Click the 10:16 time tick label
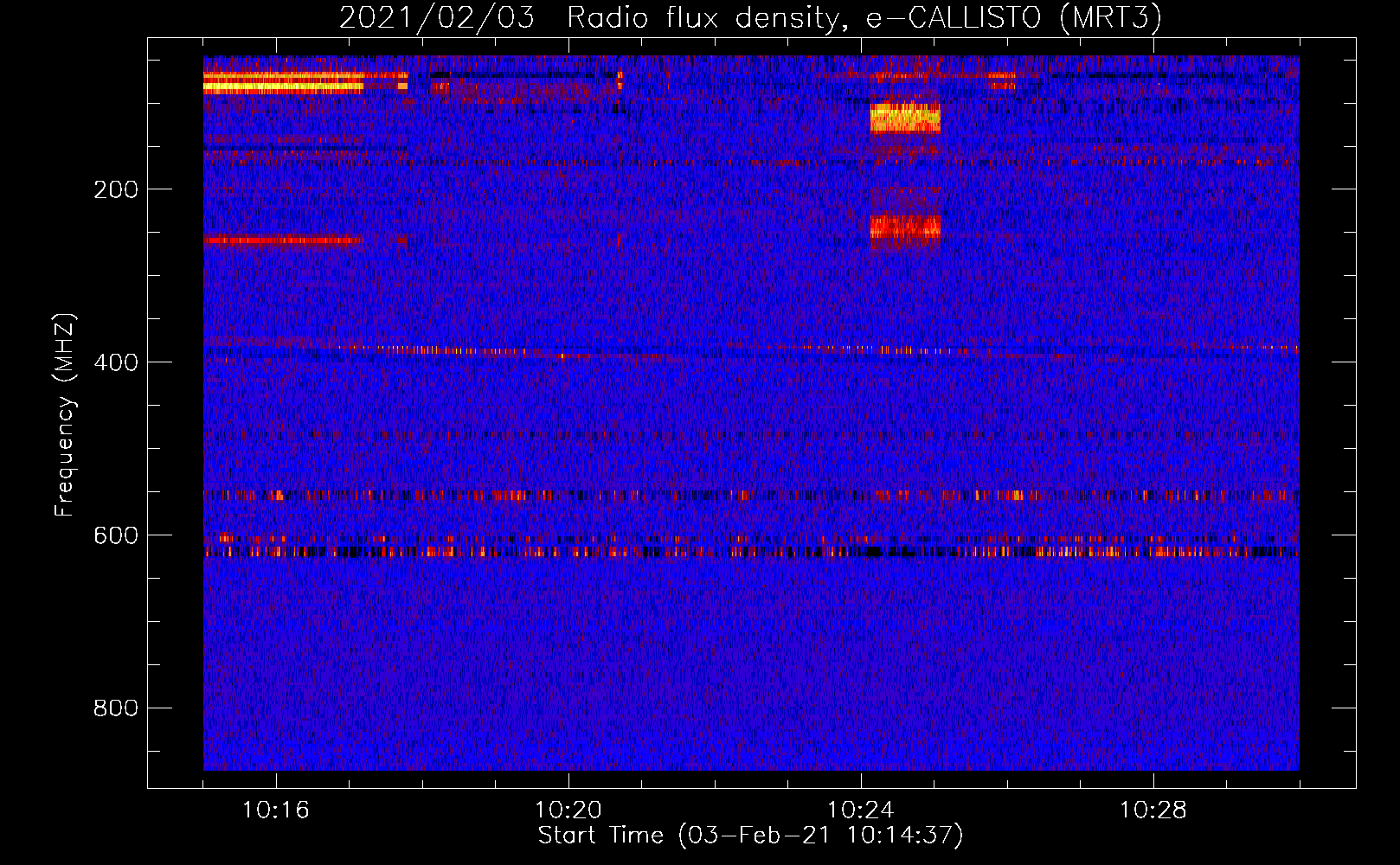Image resolution: width=1400 pixels, height=865 pixels. point(276,811)
